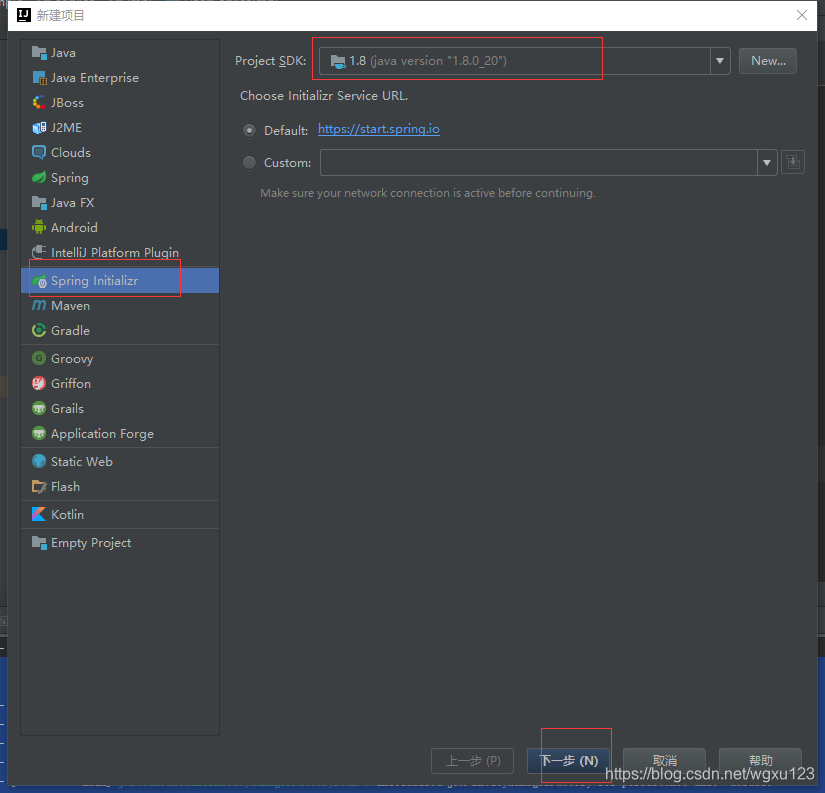Click the Static Web globe icon
The width and height of the screenshot is (825, 793).
(x=39, y=461)
